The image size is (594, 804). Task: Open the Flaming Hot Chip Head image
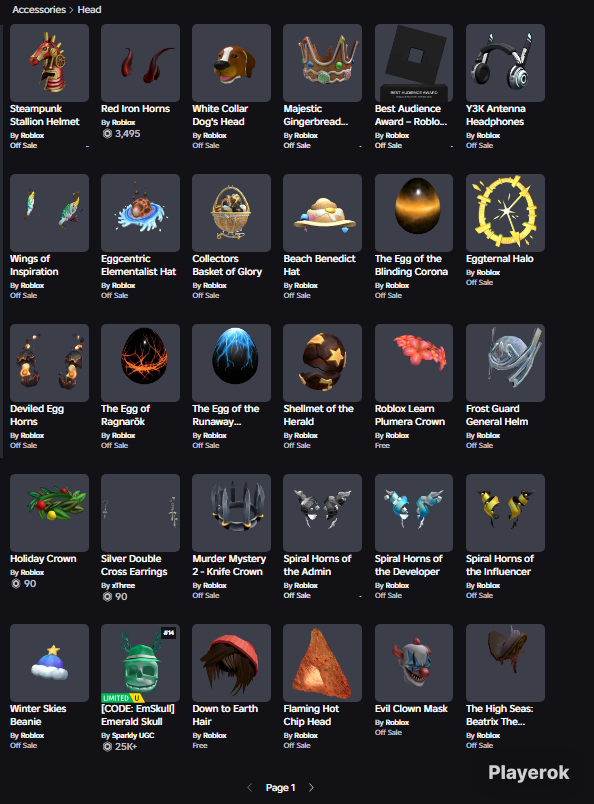click(x=323, y=662)
